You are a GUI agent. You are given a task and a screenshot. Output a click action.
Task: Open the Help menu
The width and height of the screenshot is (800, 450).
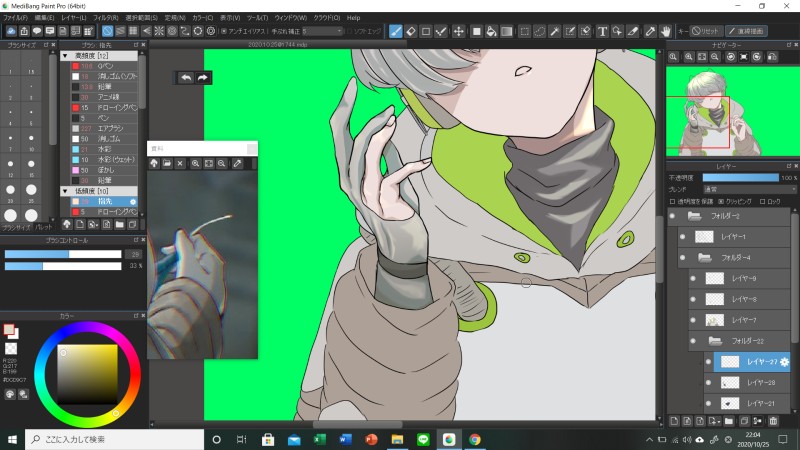click(354, 18)
